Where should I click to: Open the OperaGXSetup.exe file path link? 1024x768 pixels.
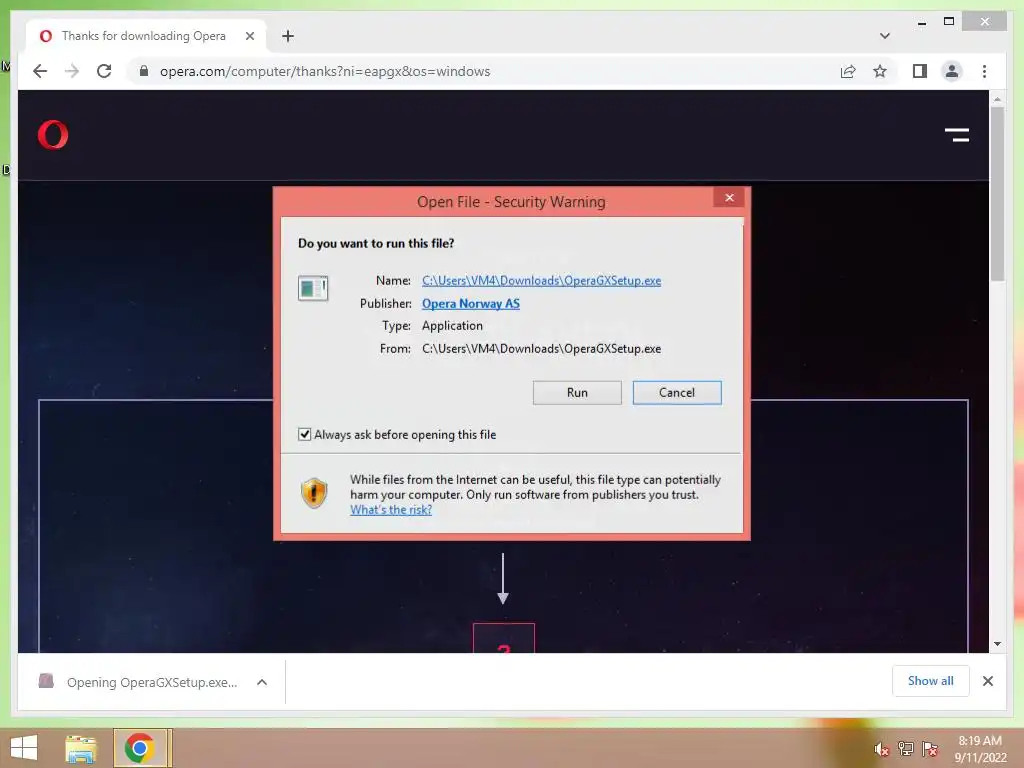point(541,280)
